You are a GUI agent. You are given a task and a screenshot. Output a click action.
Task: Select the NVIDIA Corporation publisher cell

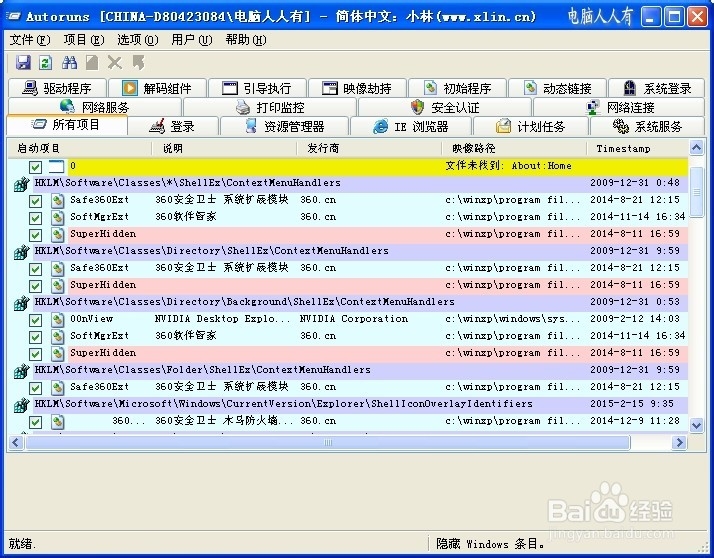pyautogui.click(x=354, y=319)
